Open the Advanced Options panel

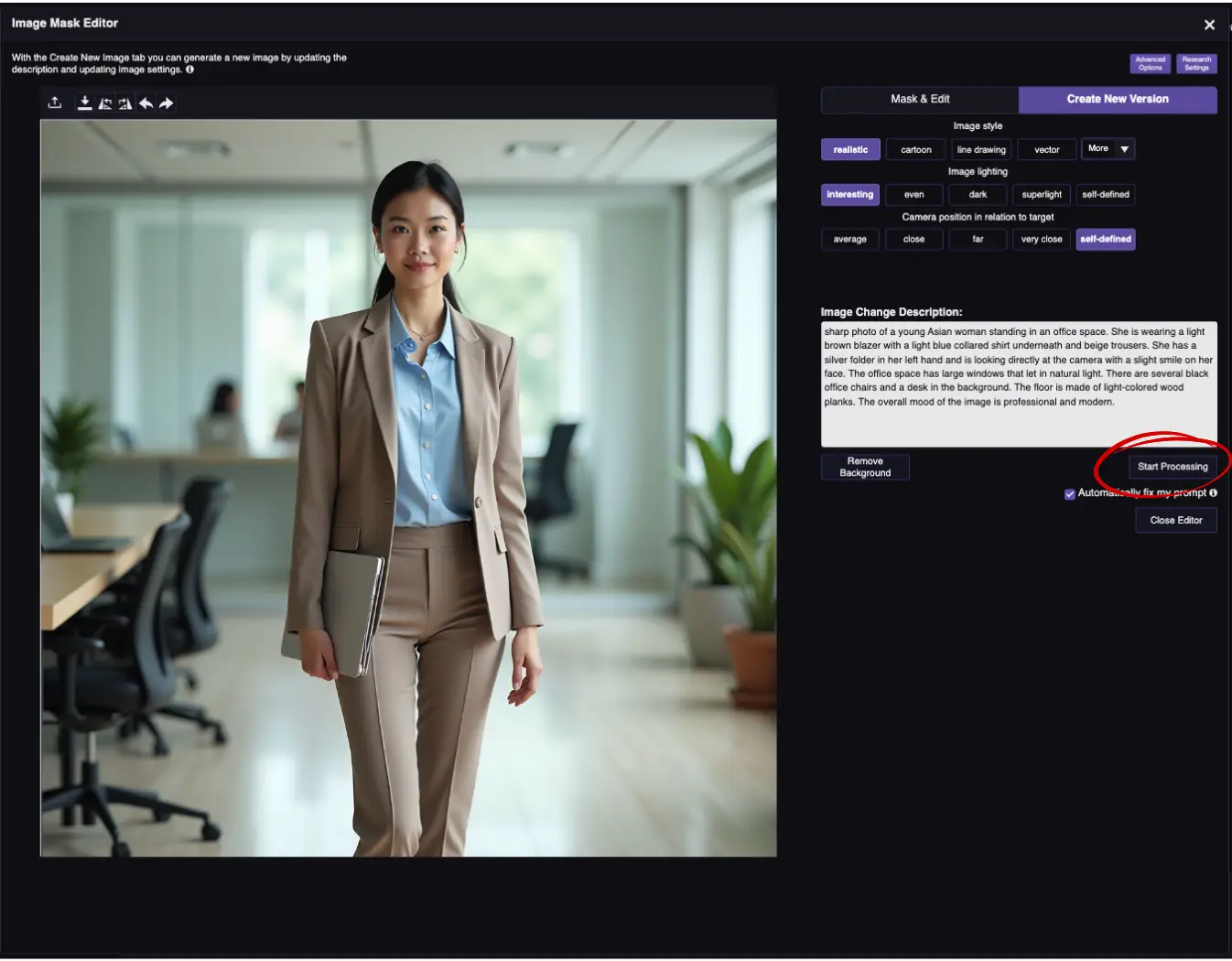click(x=1150, y=63)
